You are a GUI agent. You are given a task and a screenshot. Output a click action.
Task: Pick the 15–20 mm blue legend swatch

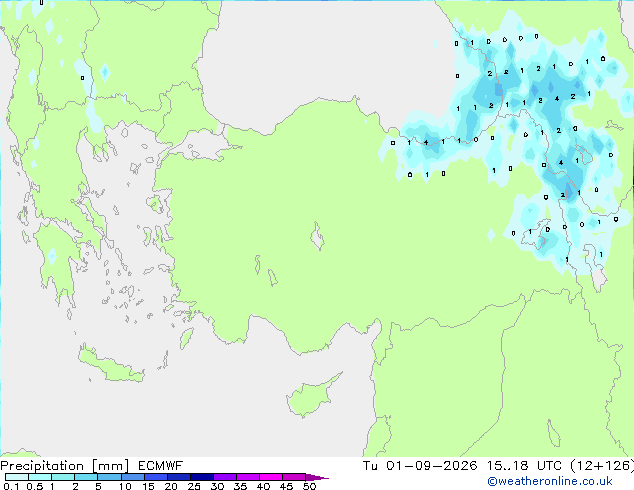point(156,477)
